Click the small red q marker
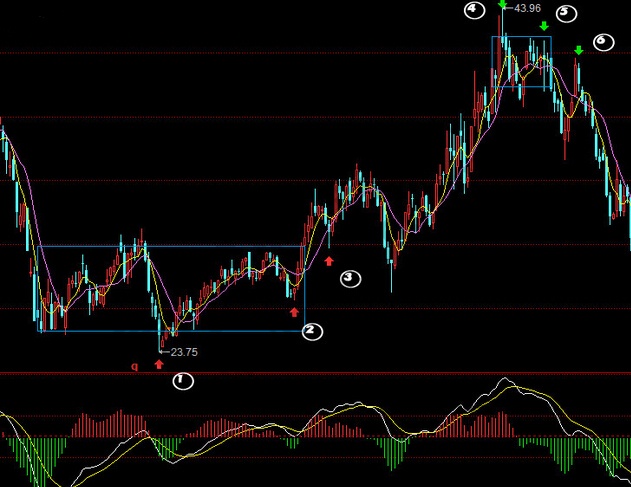The image size is (631, 487). pos(135,367)
